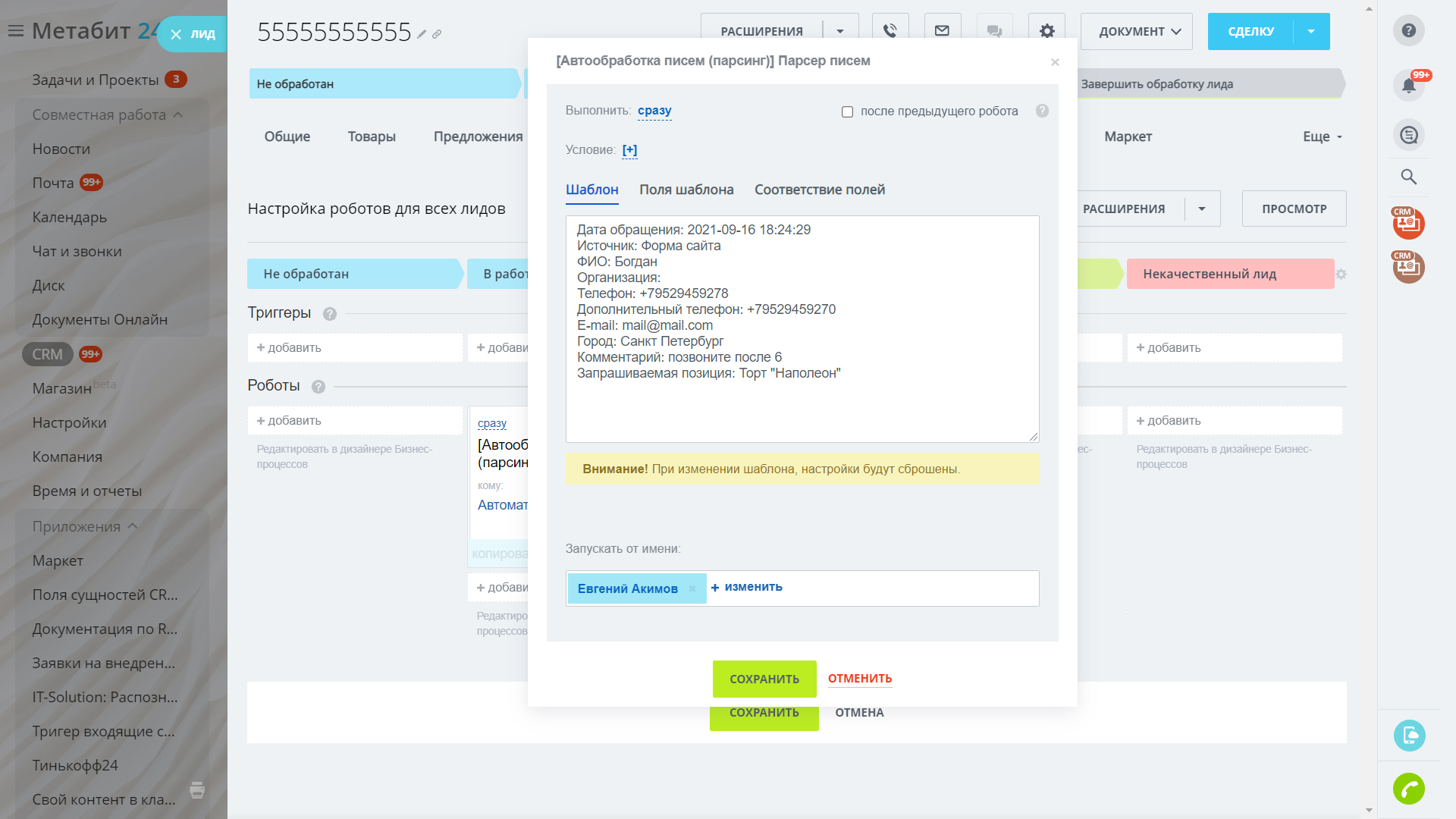Open the Соответствие полей tab
1456x819 pixels.
[819, 190]
